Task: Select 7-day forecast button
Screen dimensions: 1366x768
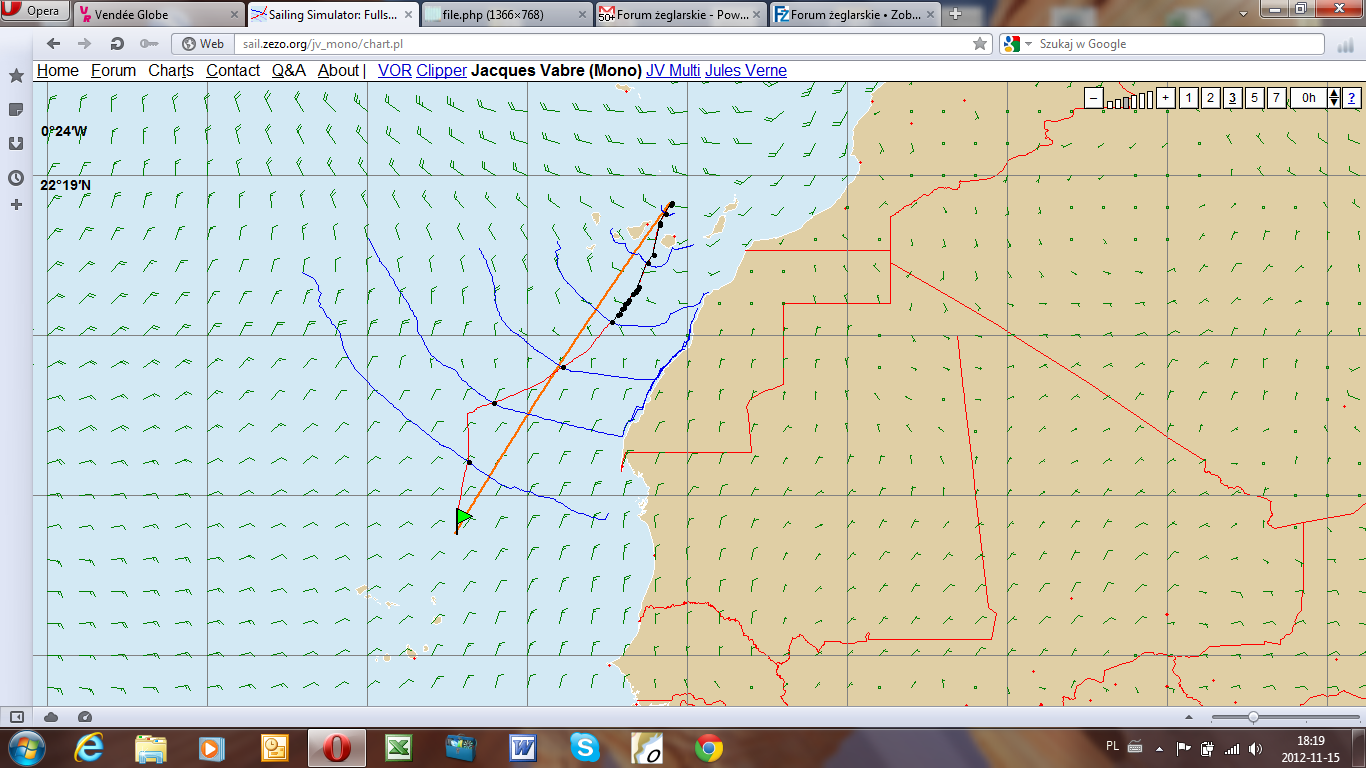Action: coord(1276,98)
